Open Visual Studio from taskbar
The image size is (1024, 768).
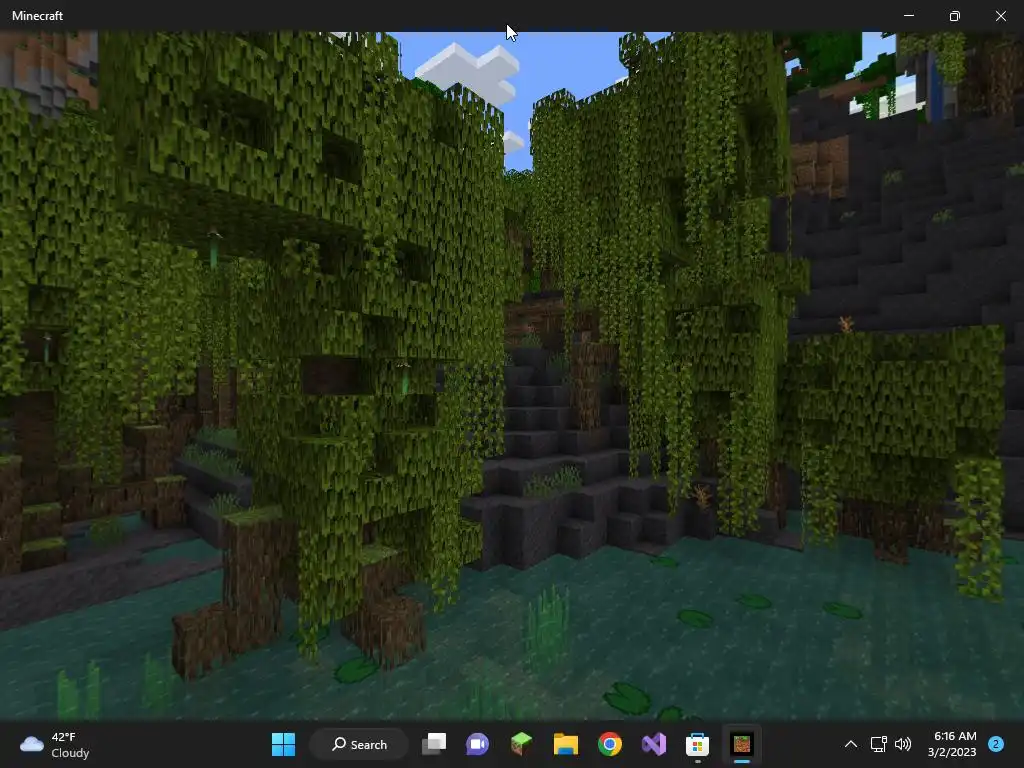tap(654, 744)
